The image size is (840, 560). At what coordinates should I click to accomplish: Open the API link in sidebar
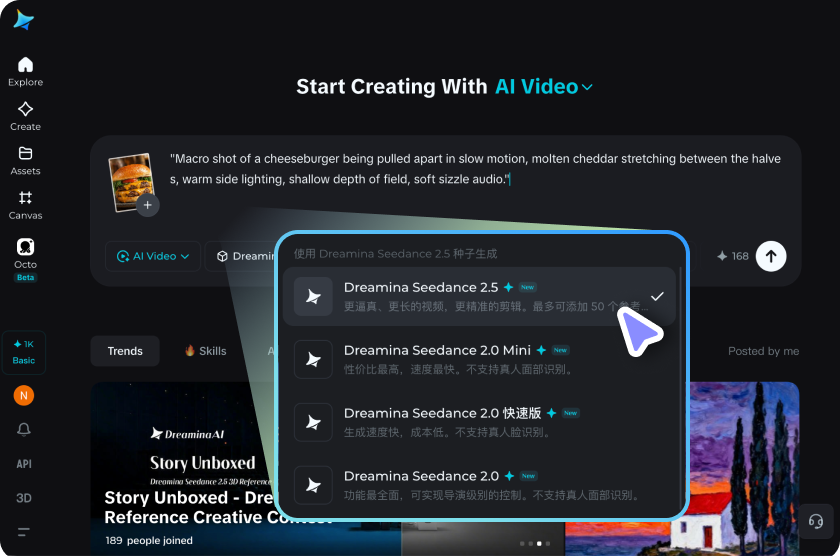click(x=24, y=464)
